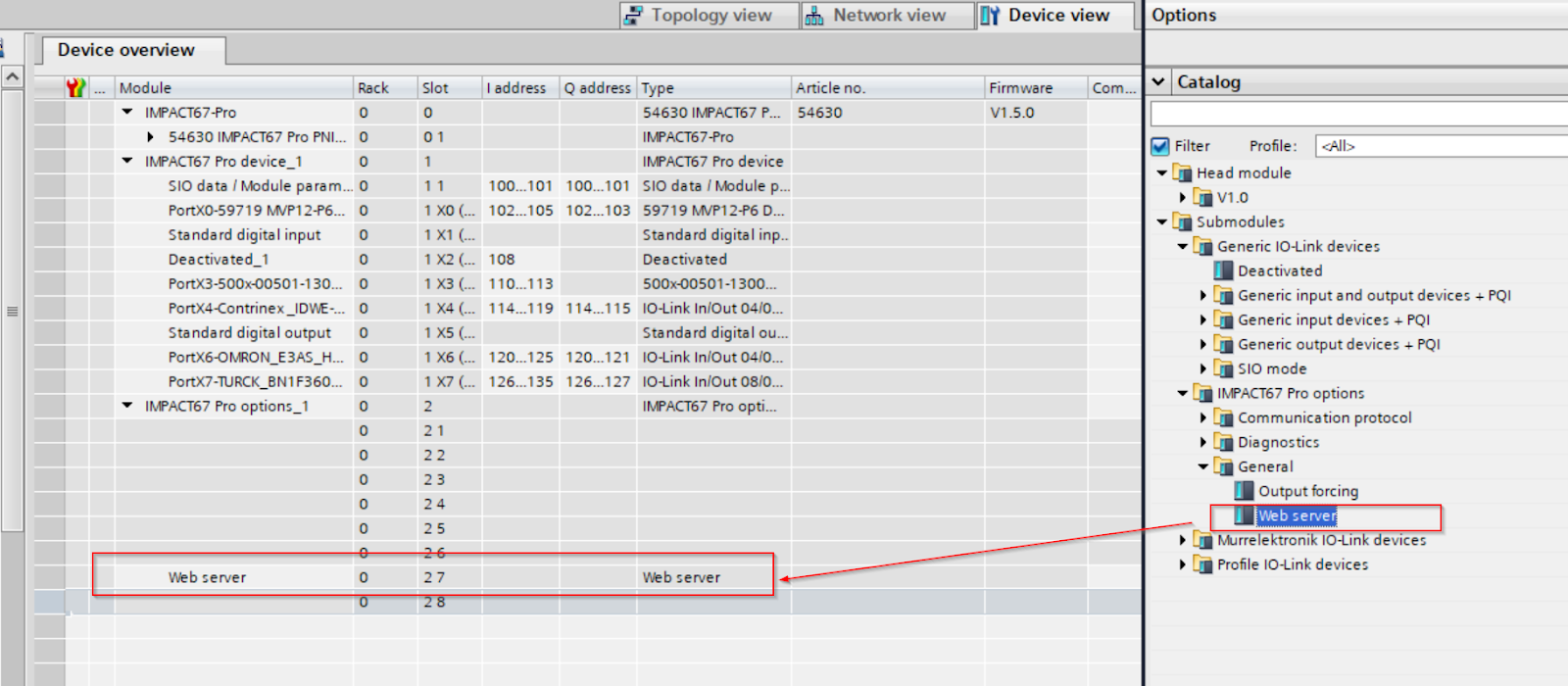Click the diagnostics status column header icon
1568x686 pixels.
76,88
